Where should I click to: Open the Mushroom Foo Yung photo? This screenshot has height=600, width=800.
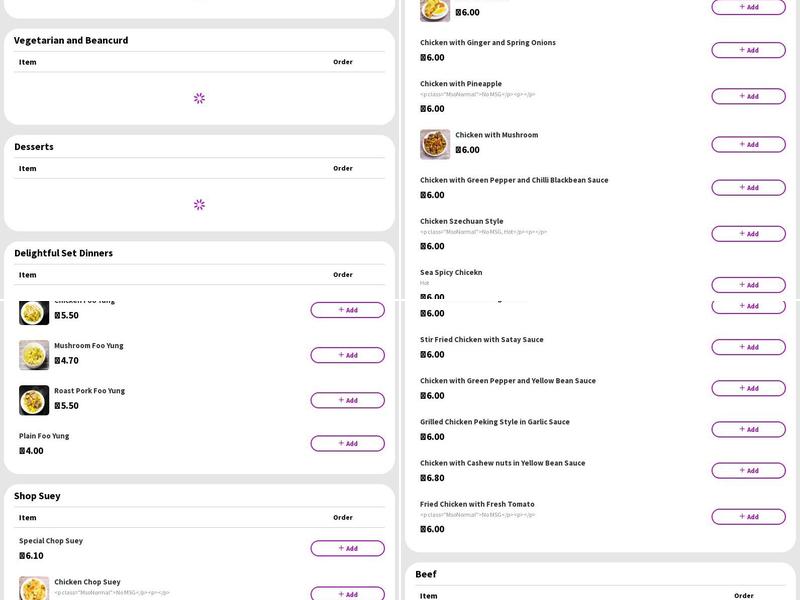(x=34, y=355)
